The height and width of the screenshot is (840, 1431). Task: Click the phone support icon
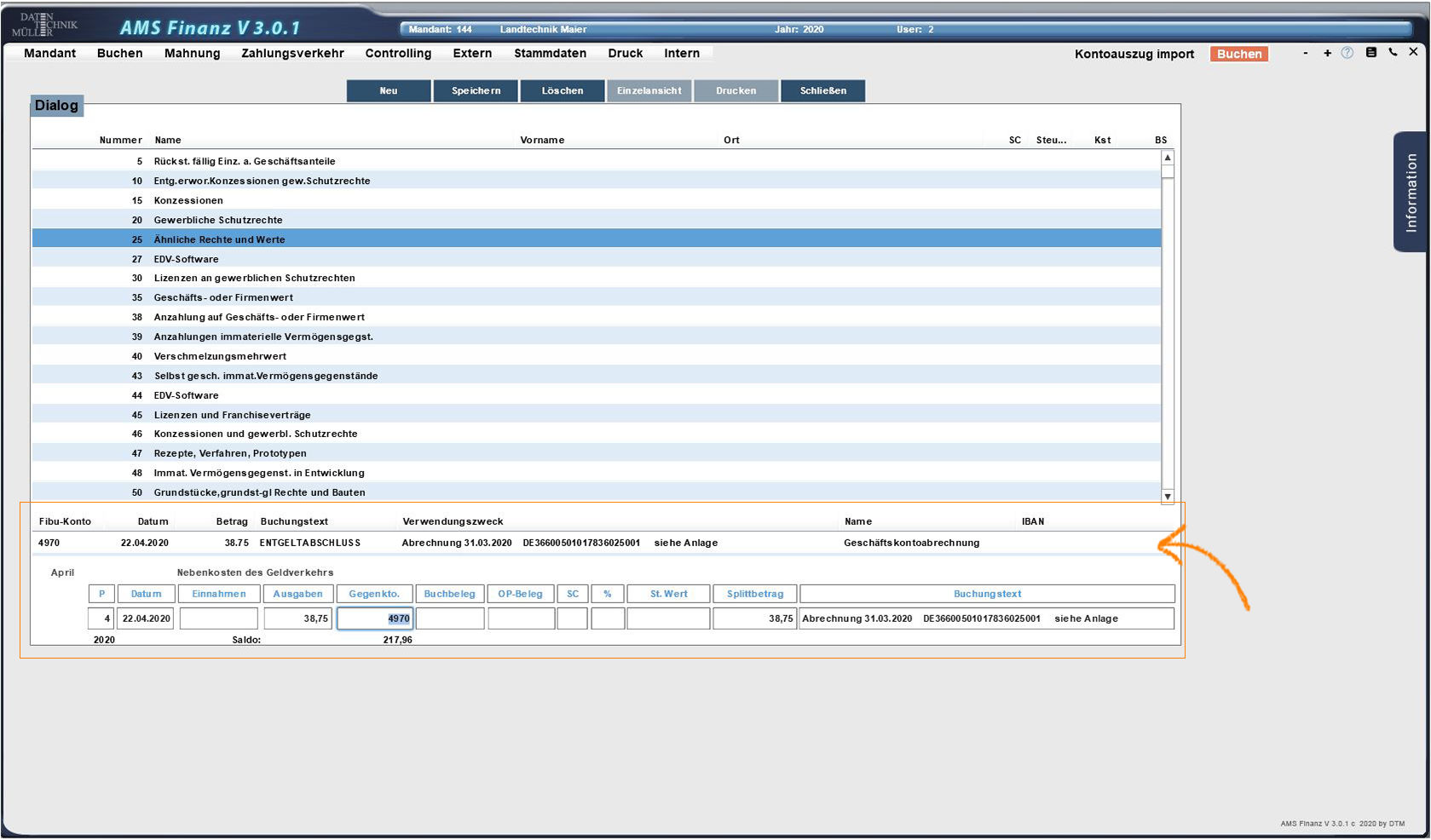(1393, 53)
